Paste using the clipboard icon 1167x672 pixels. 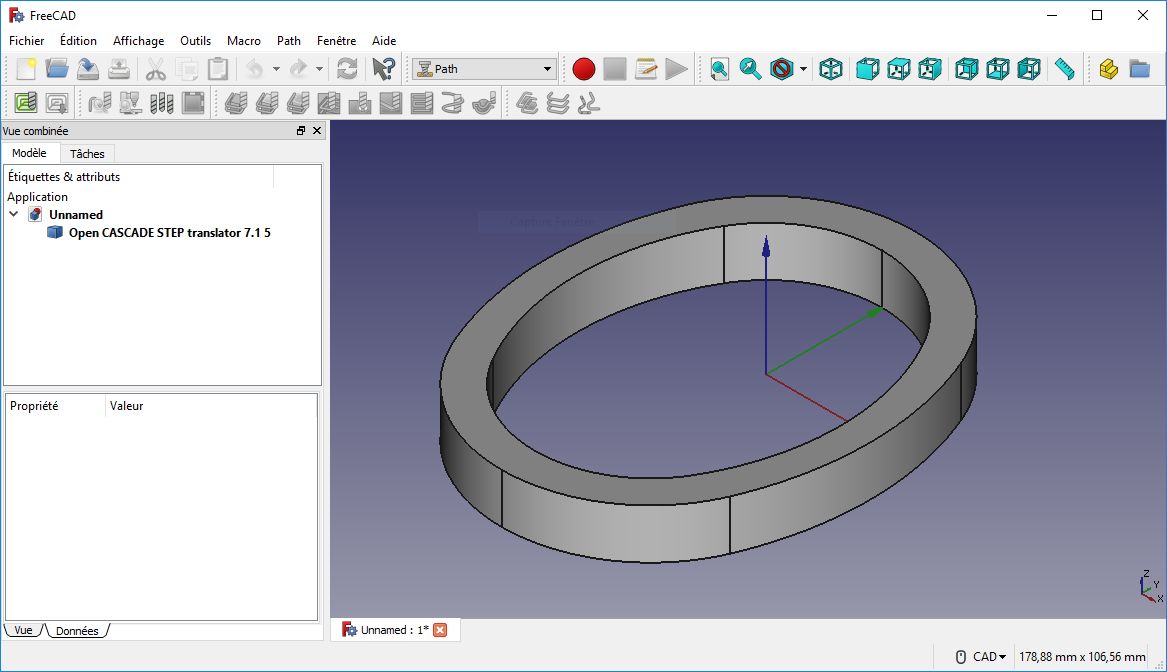[218, 69]
